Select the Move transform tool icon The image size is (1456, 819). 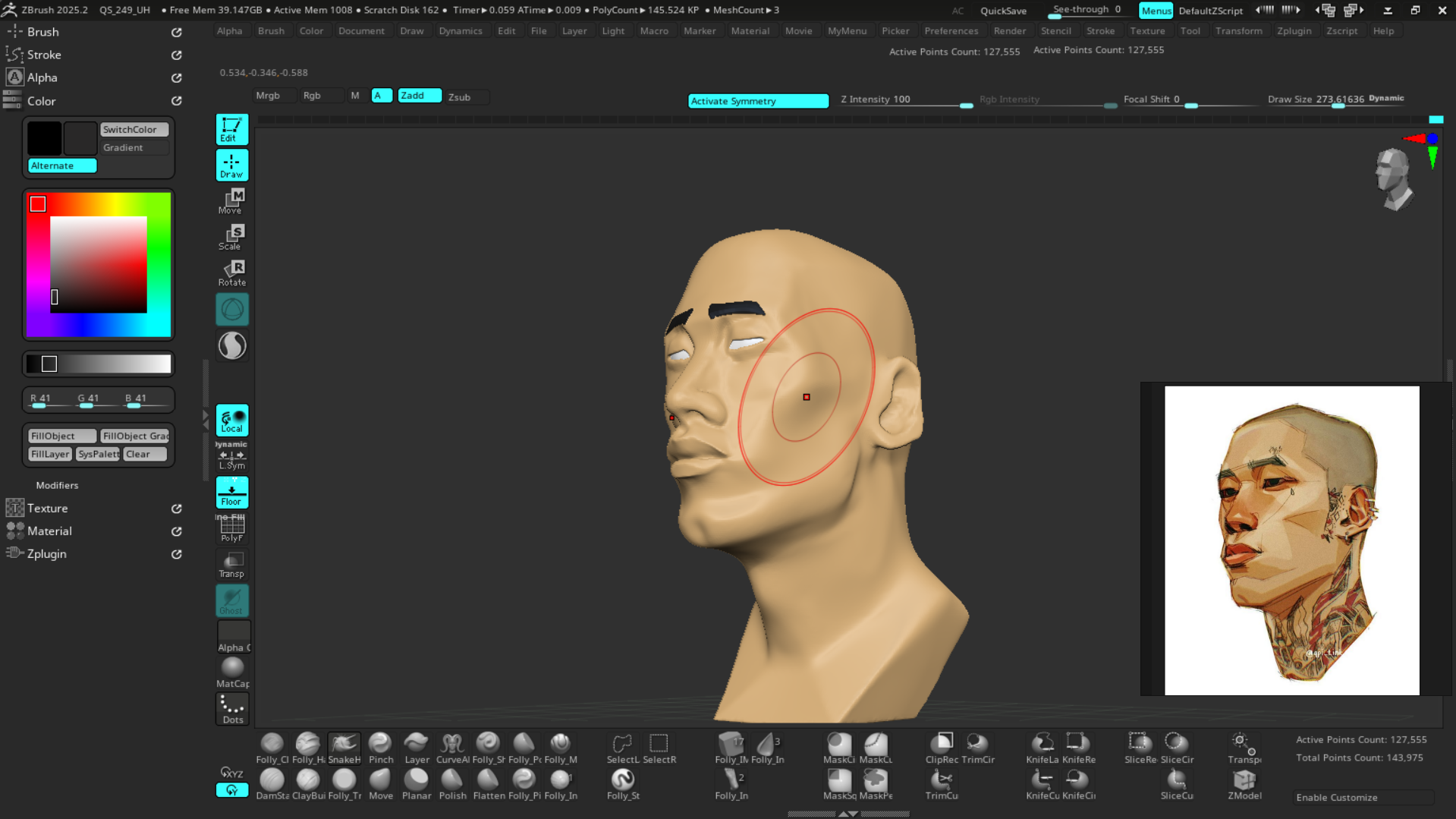click(x=231, y=200)
